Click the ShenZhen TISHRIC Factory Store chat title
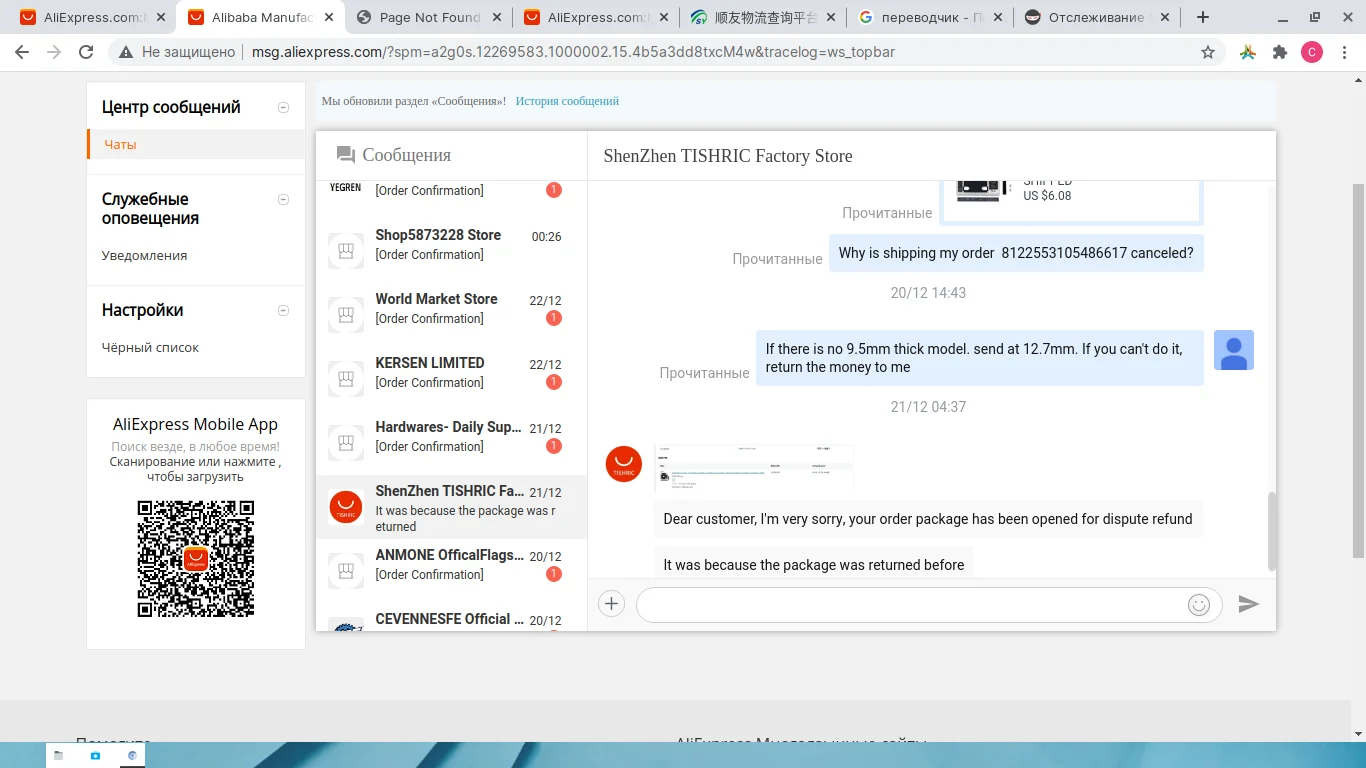 click(728, 156)
